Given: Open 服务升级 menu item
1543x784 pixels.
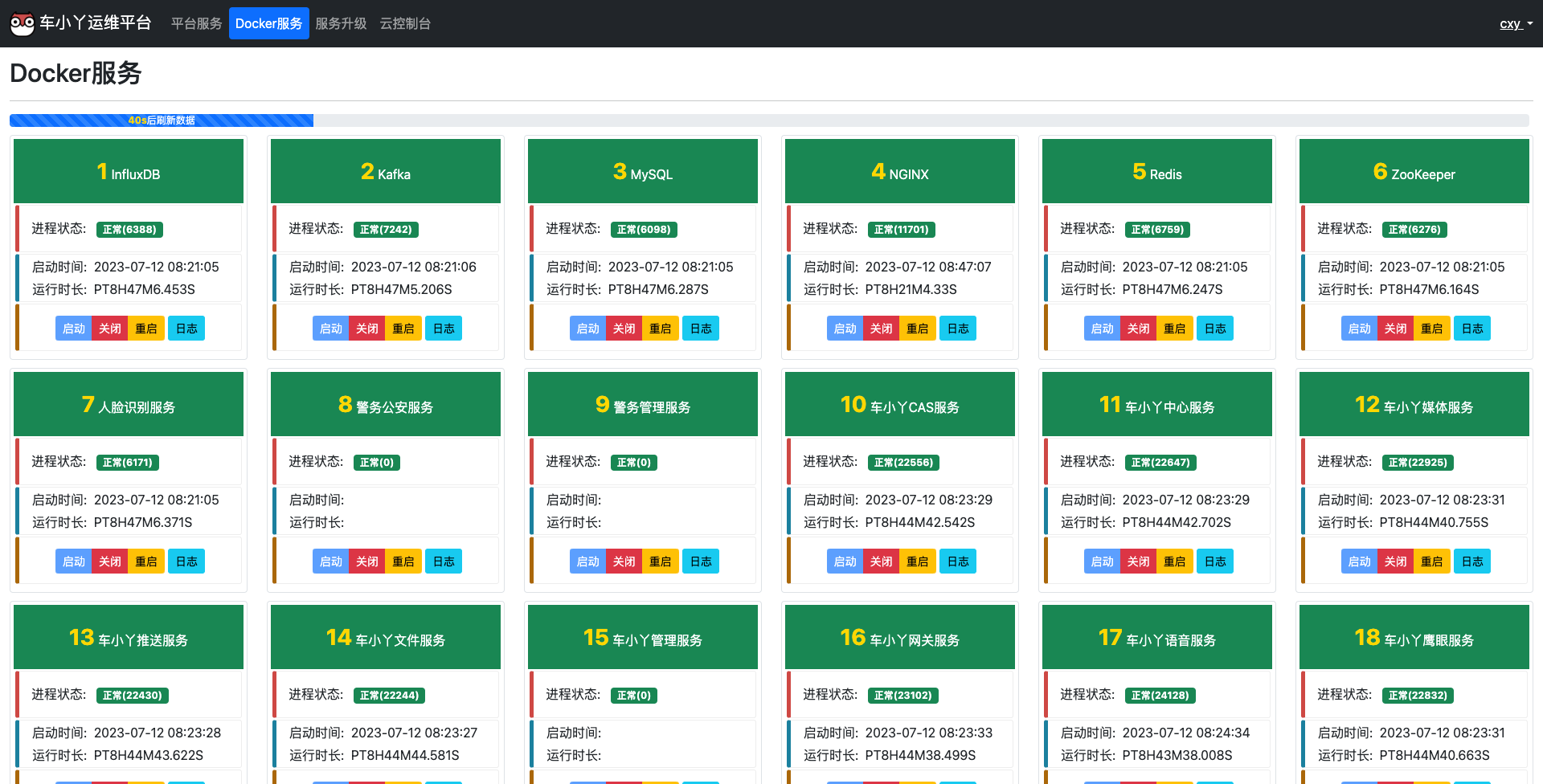Looking at the screenshot, I should (x=341, y=23).
